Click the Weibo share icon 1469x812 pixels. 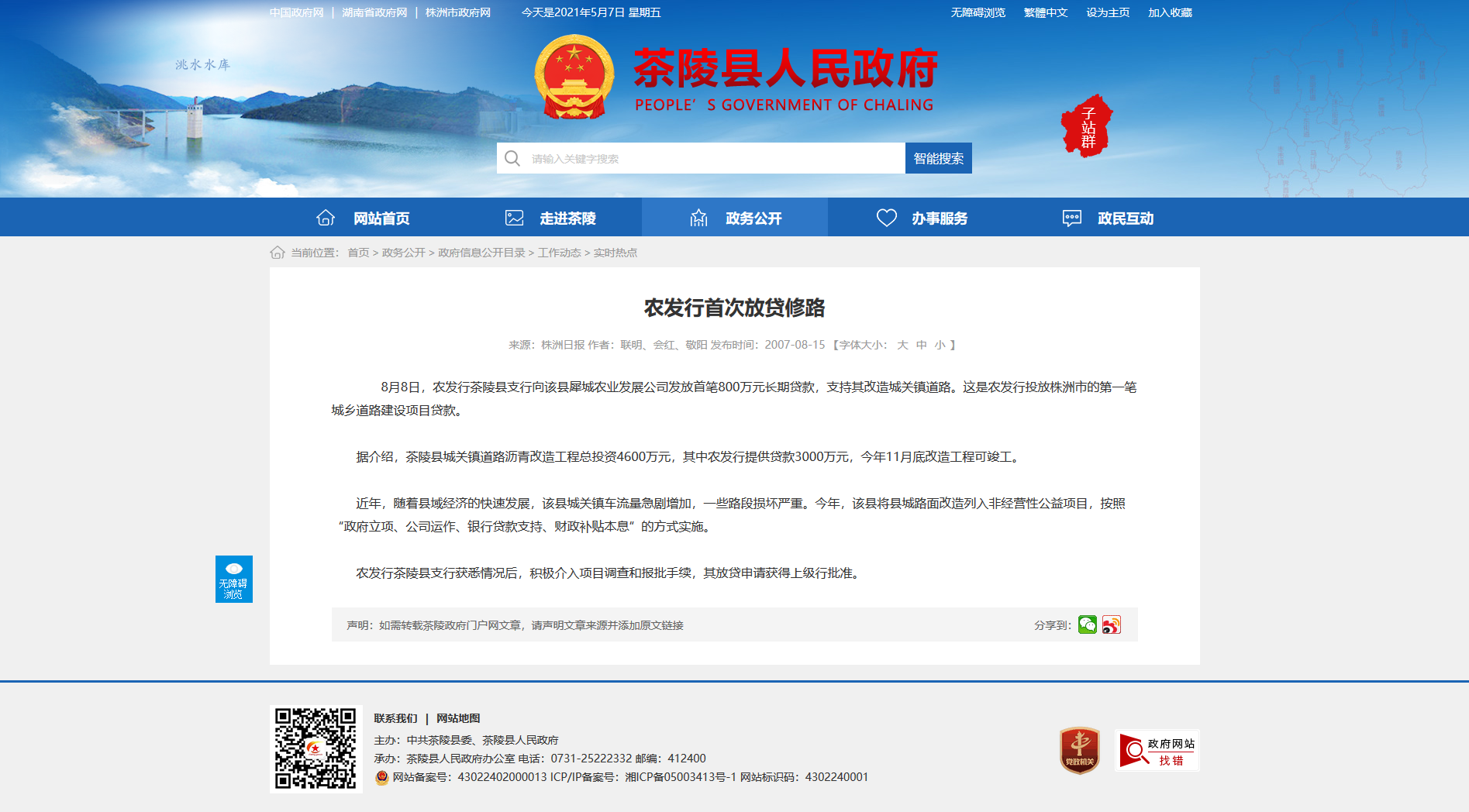click(1111, 624)
